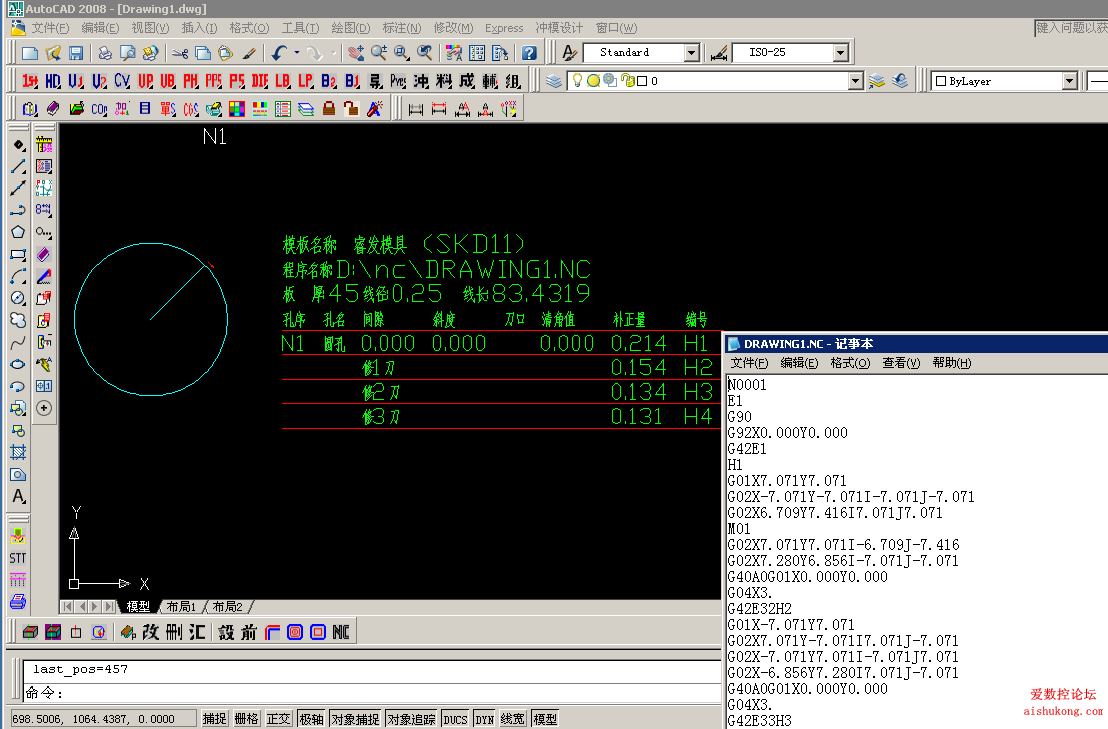Click the NC icon in bottom toolbar

tap(341, 632)
